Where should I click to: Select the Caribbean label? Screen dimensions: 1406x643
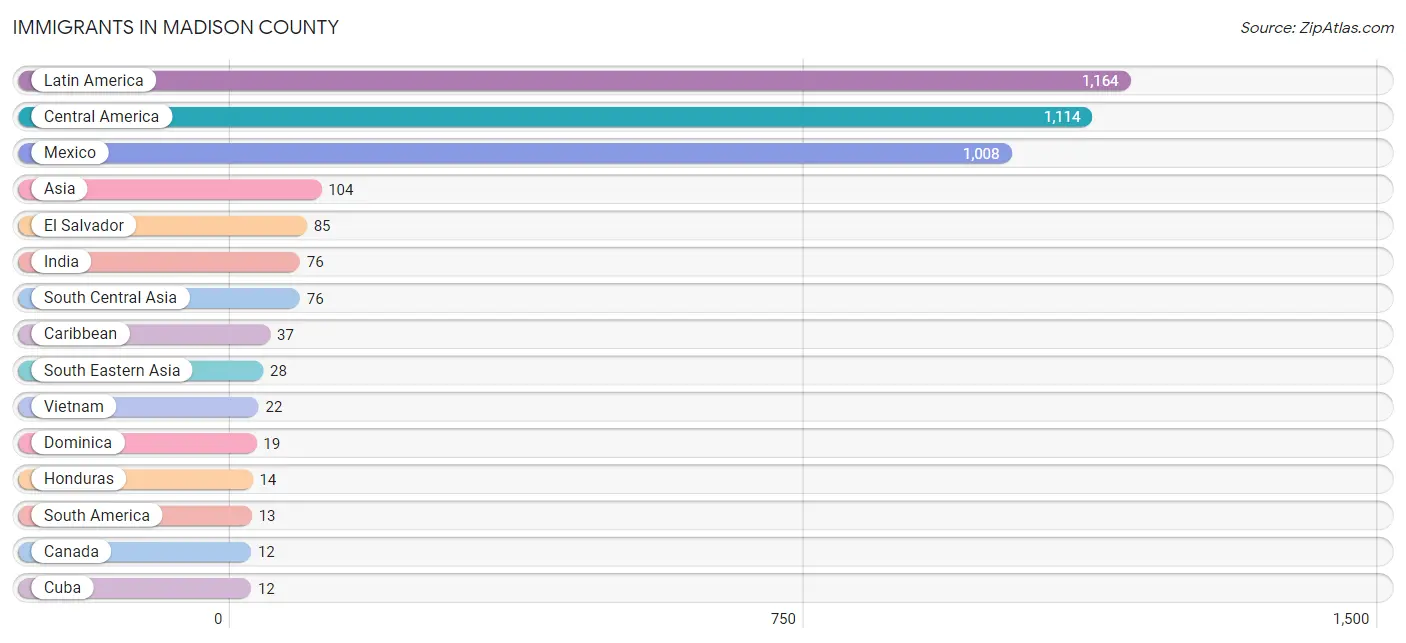(x=80, y=333)
